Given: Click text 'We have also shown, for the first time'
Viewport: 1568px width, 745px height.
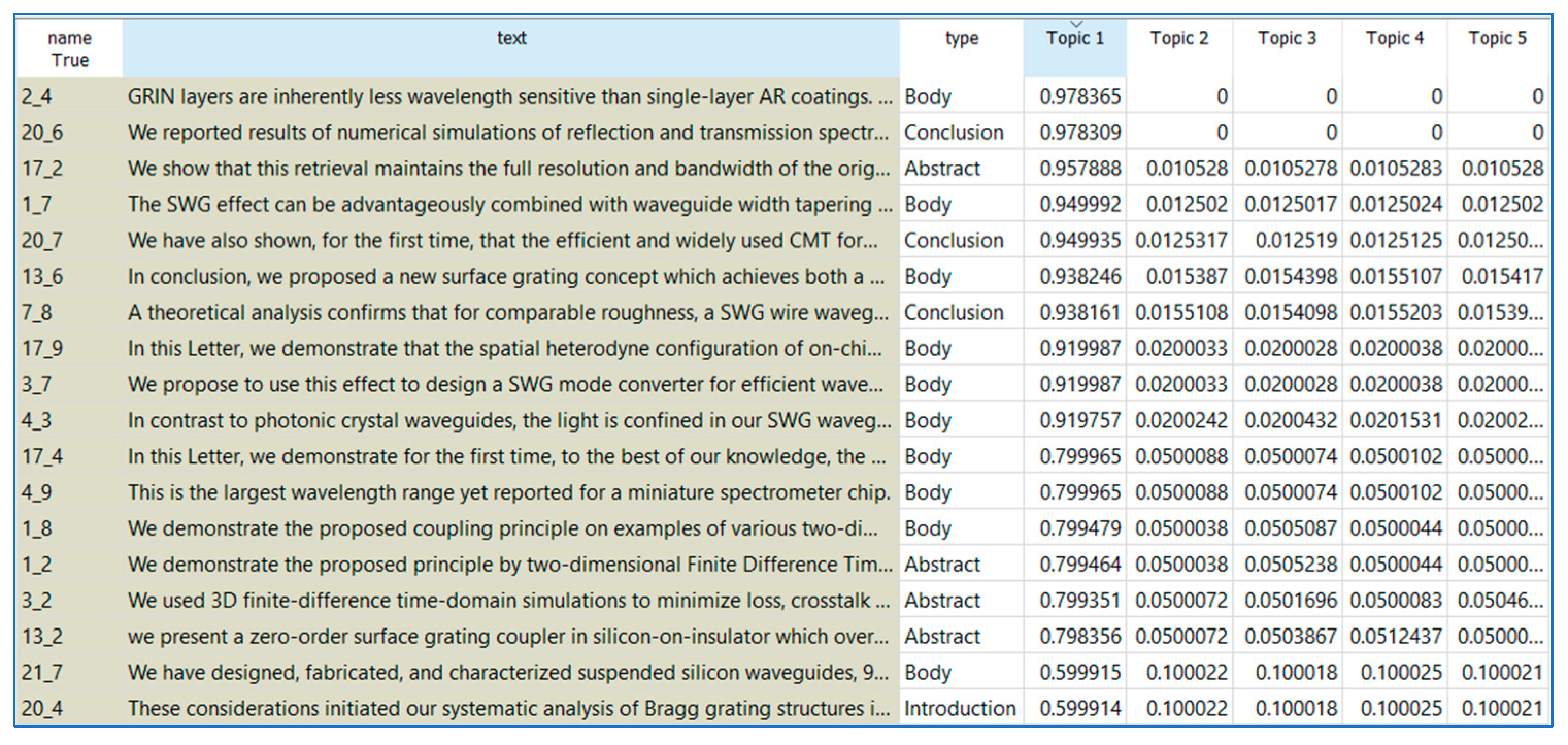Looking at the screenshot, I should 503,240.
